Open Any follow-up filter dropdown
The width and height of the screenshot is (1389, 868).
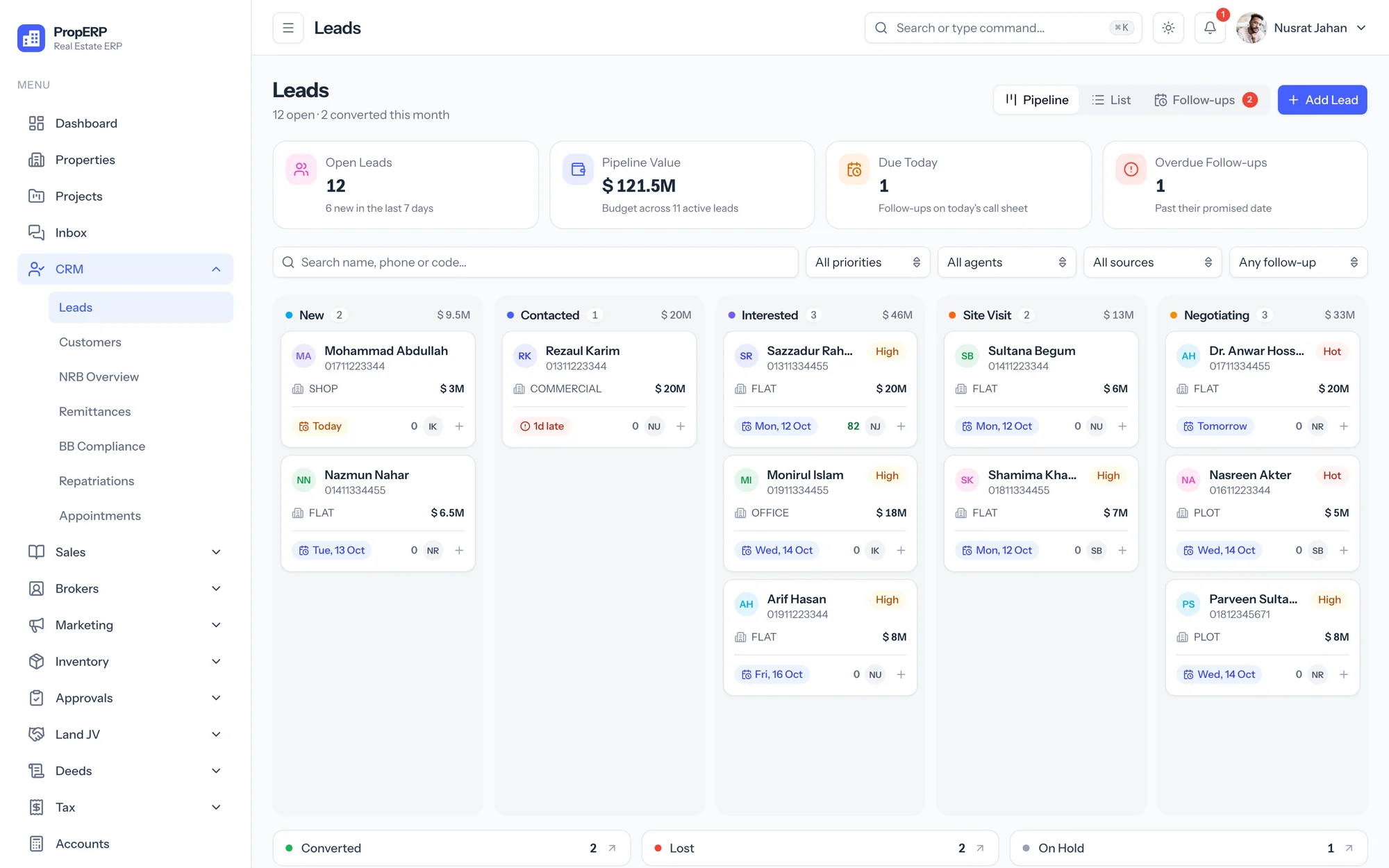1298,262
